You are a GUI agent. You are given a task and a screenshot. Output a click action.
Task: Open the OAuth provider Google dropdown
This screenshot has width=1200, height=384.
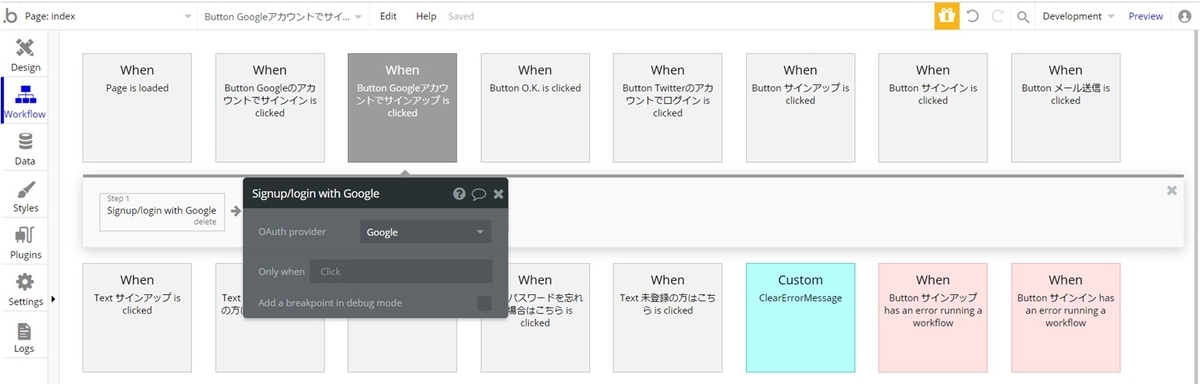[425, 232]
